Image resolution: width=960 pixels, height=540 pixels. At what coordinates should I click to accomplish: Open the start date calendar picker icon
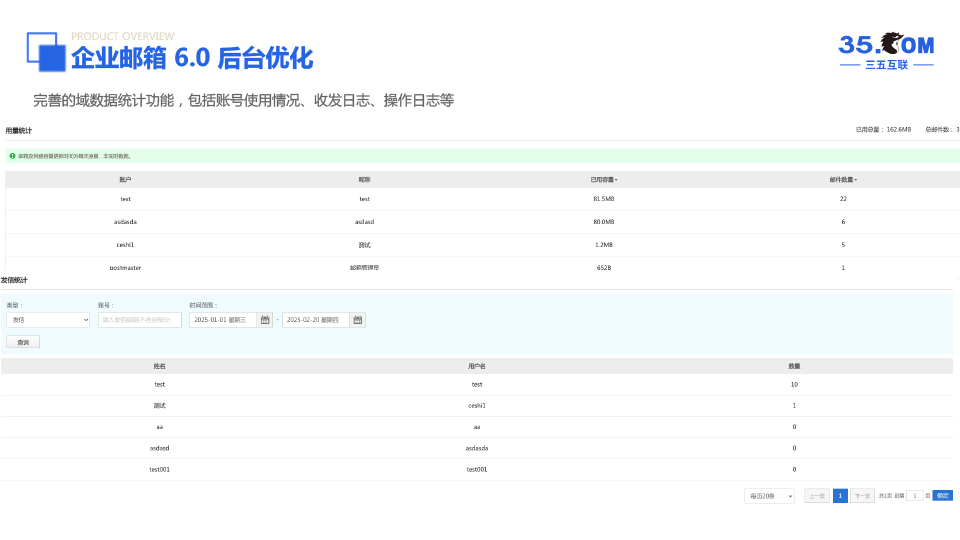[265, 320]
